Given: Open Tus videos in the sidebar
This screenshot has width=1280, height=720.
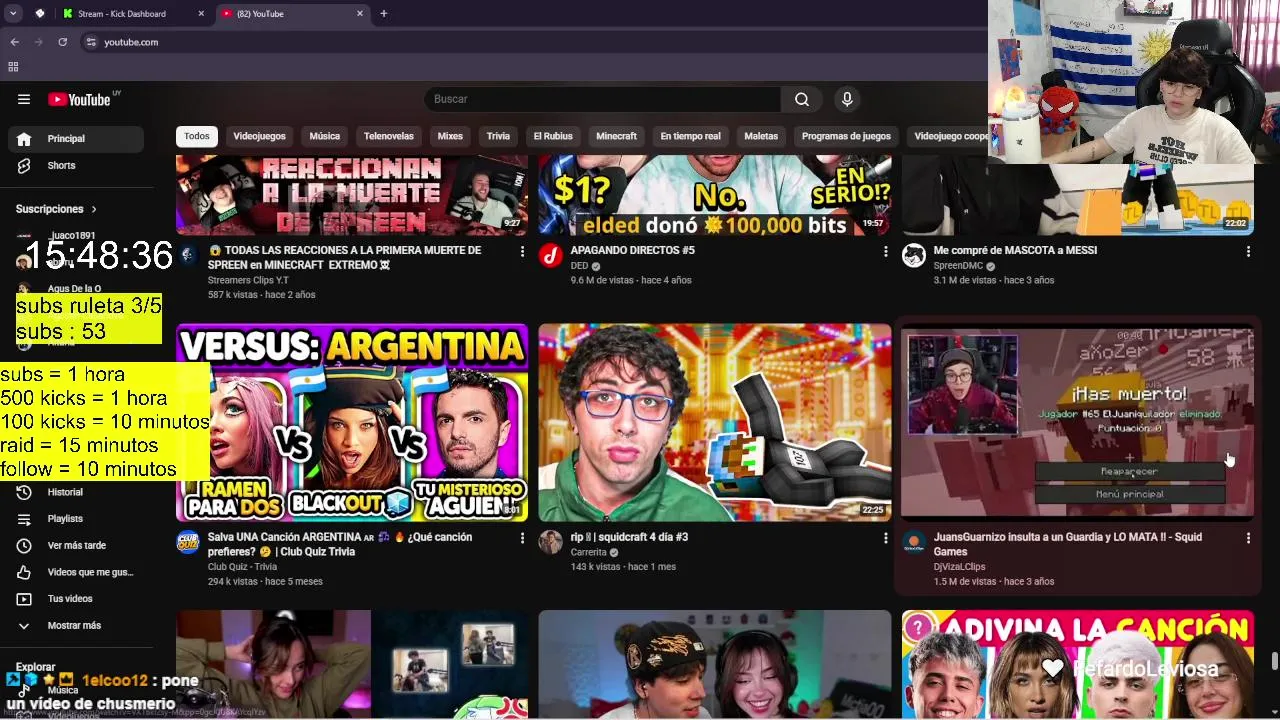Looking at the screenshot, I should pyautogui.click(x=76, y=599).
